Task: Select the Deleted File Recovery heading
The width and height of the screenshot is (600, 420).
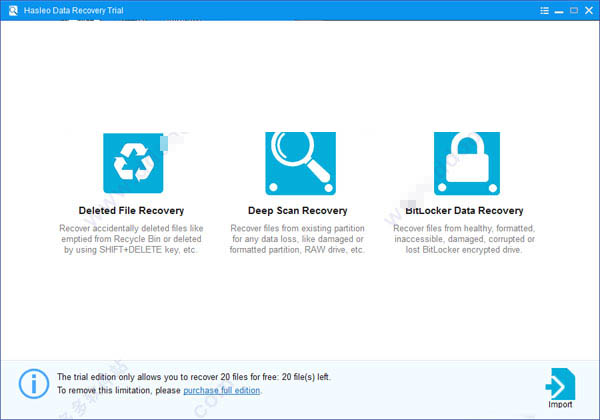Action: [x=131, y=211]
